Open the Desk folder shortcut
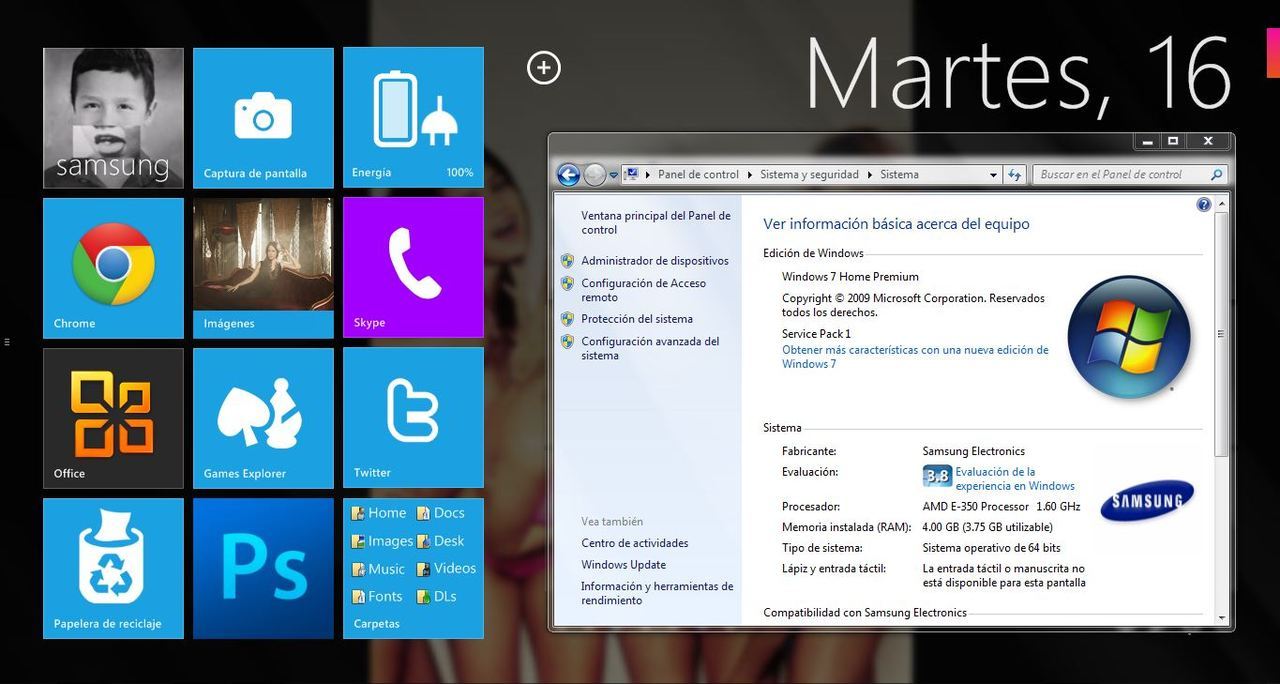Image resolution: width=1280 pixels, height=684 pixels. click(x=441, y=541)
